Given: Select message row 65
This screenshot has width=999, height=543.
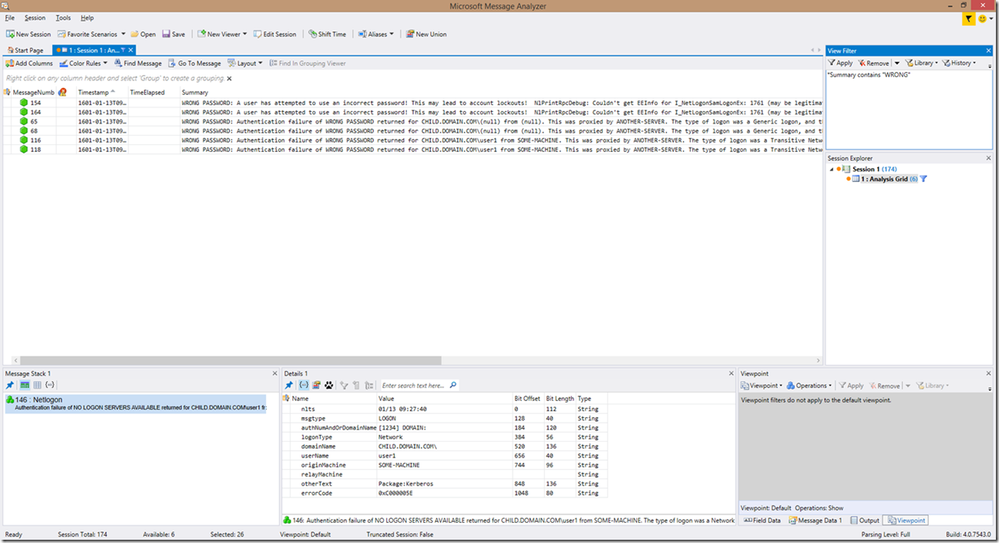Looking at the screenshot, I should click(413, 122).
